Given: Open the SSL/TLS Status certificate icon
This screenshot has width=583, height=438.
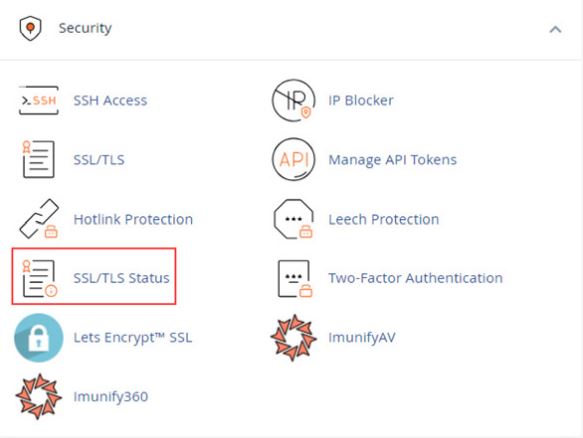Looking at the screenshot, I should [39, 278].
